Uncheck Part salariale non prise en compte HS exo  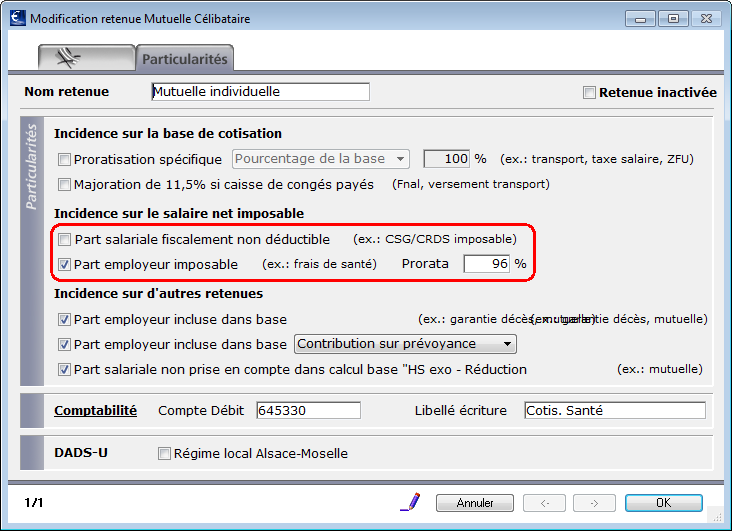pyautogui.click(x=64, y=370)
